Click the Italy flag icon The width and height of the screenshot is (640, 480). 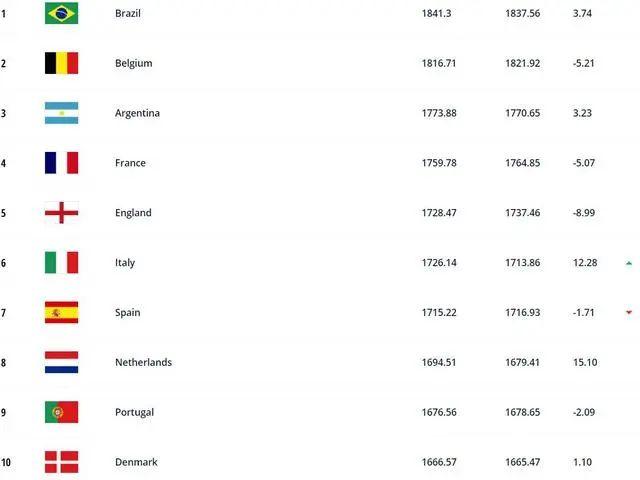(61, 262)
